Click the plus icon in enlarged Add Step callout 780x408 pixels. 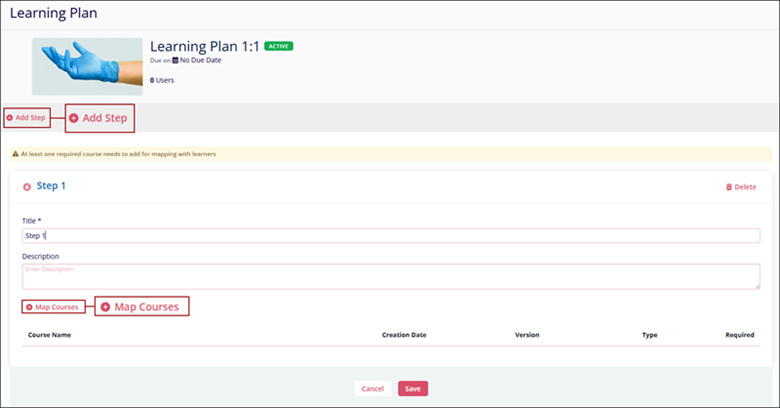click(x=74, y=118)
